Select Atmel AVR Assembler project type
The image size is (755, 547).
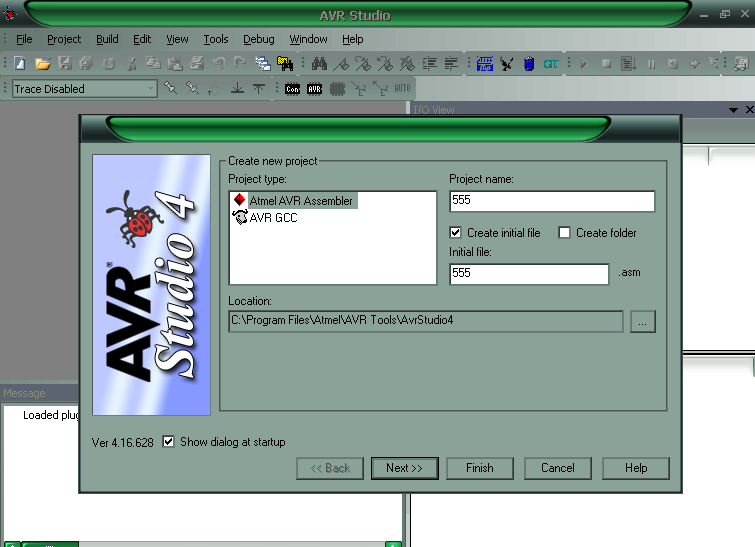294,200
